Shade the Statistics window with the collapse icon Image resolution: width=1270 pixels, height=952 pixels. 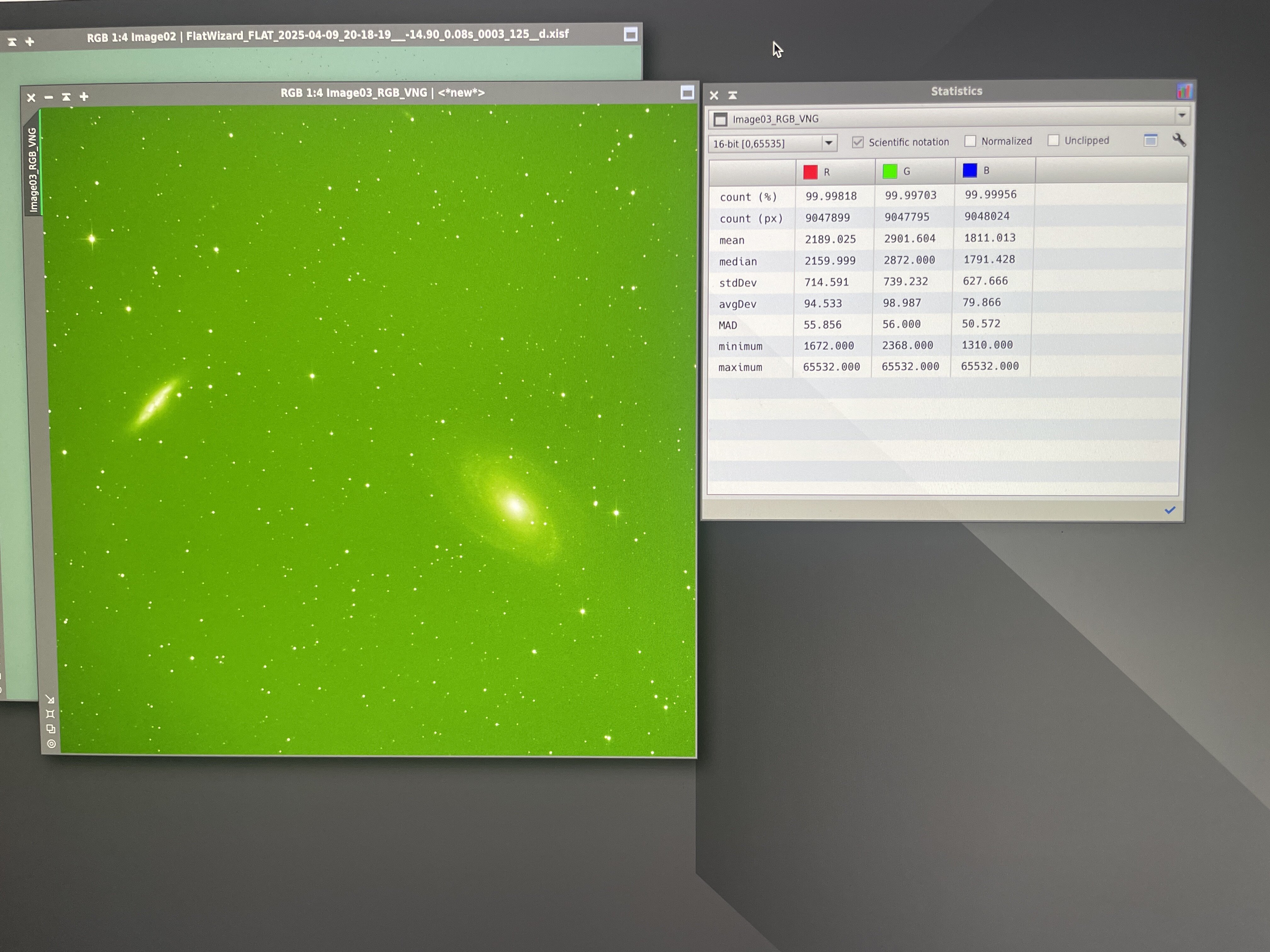click(733, 95)
